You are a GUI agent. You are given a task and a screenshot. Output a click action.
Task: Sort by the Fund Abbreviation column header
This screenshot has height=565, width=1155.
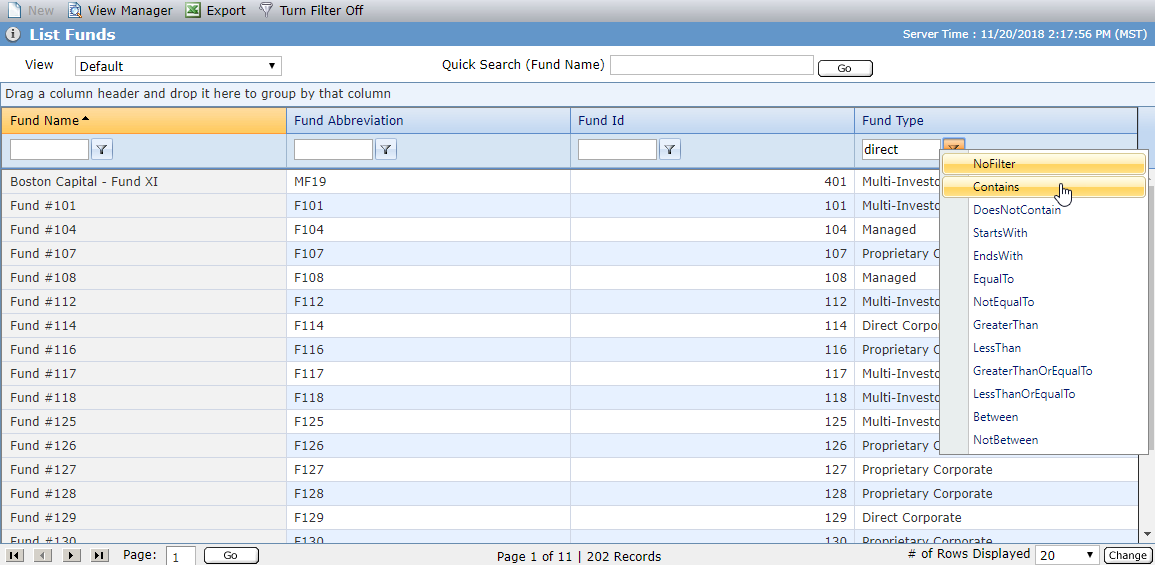[428, 121]
